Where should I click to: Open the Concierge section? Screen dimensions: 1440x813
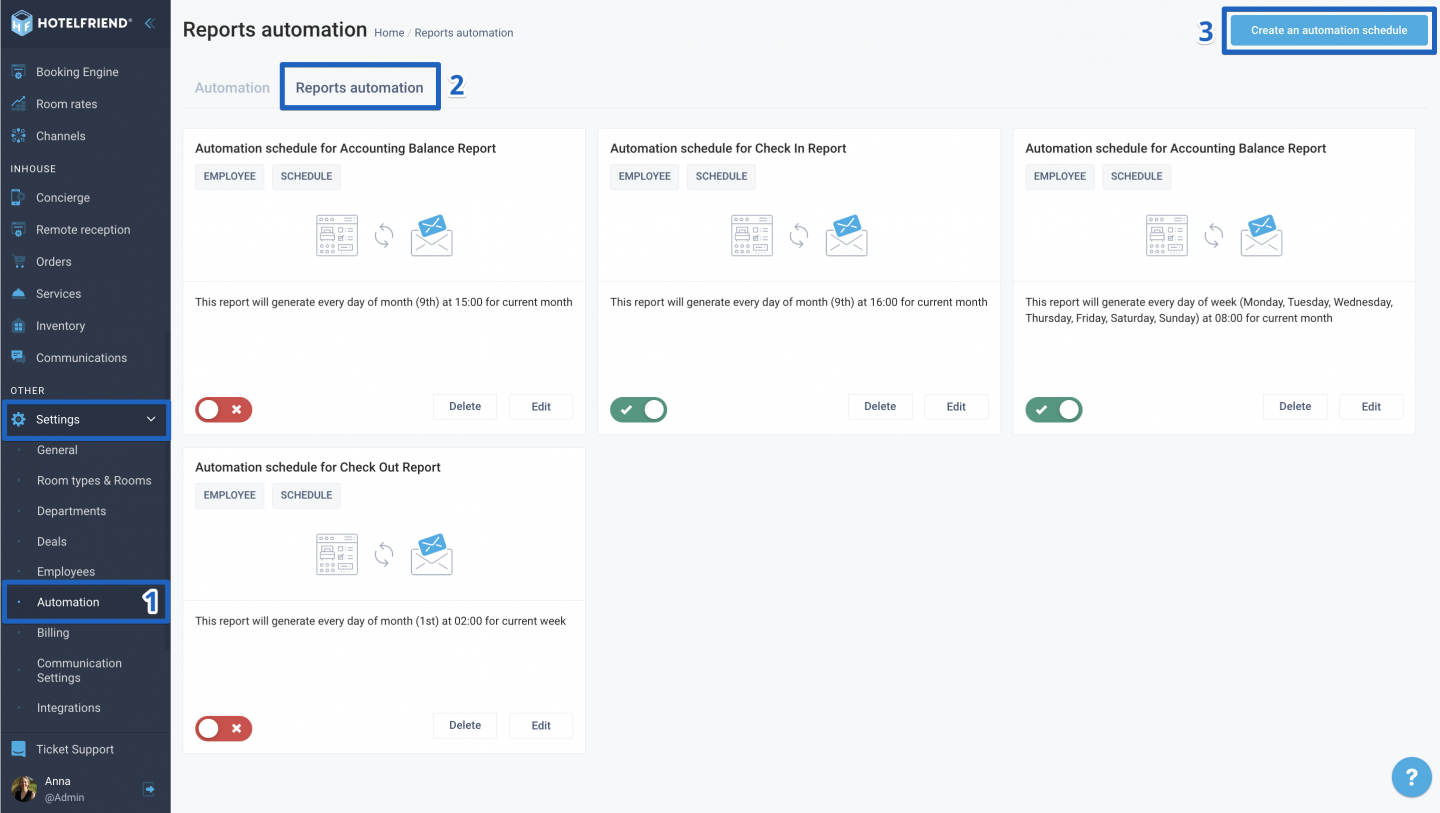tap(64, 197)
